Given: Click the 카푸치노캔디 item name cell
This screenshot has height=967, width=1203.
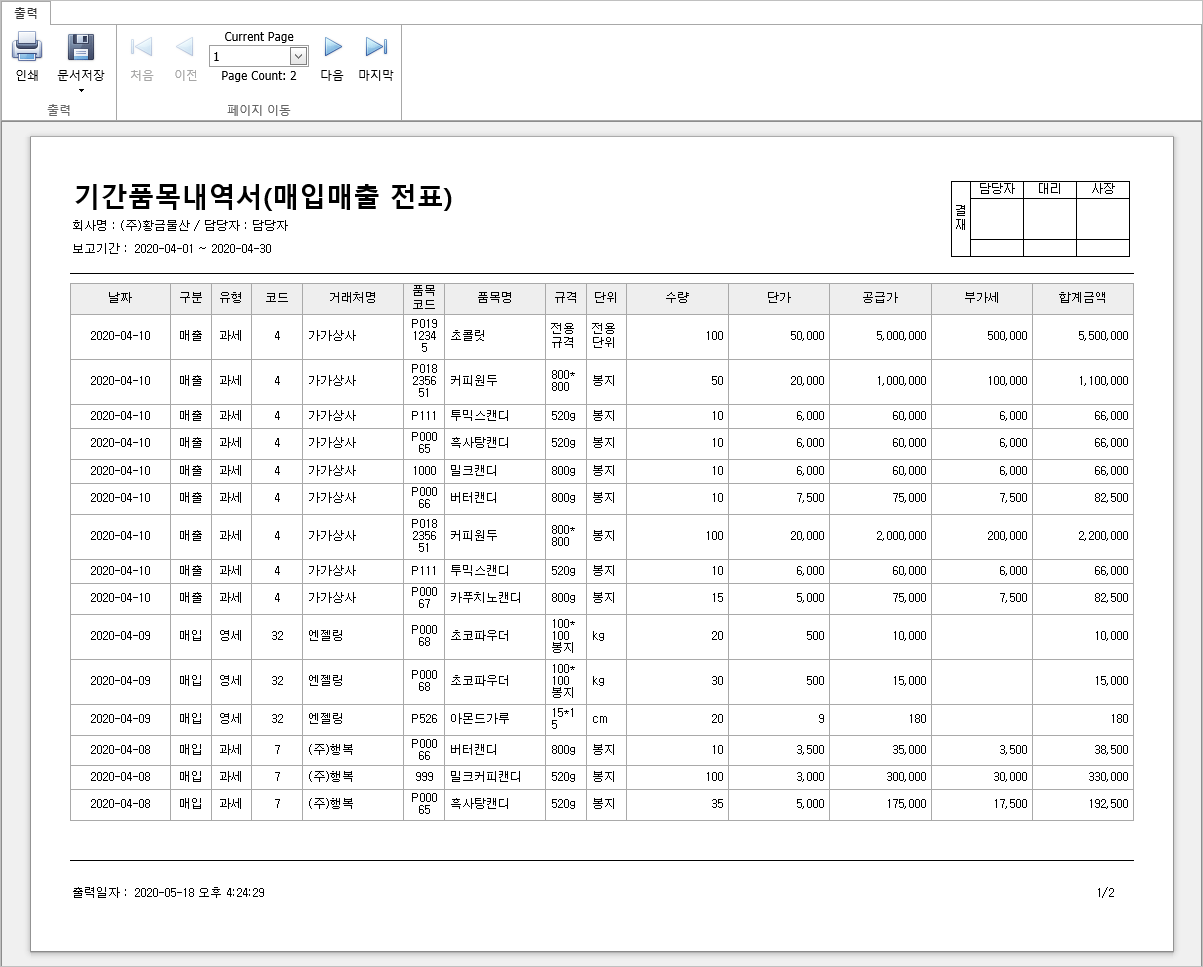Looking at the screenshot, I should 495,598.
